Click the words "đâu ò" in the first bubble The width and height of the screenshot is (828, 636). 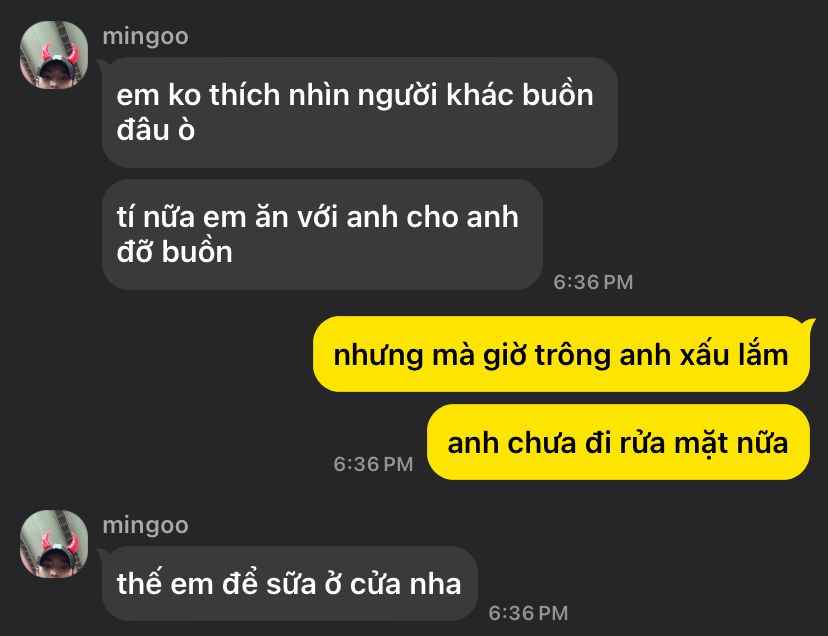coord(156,130)
